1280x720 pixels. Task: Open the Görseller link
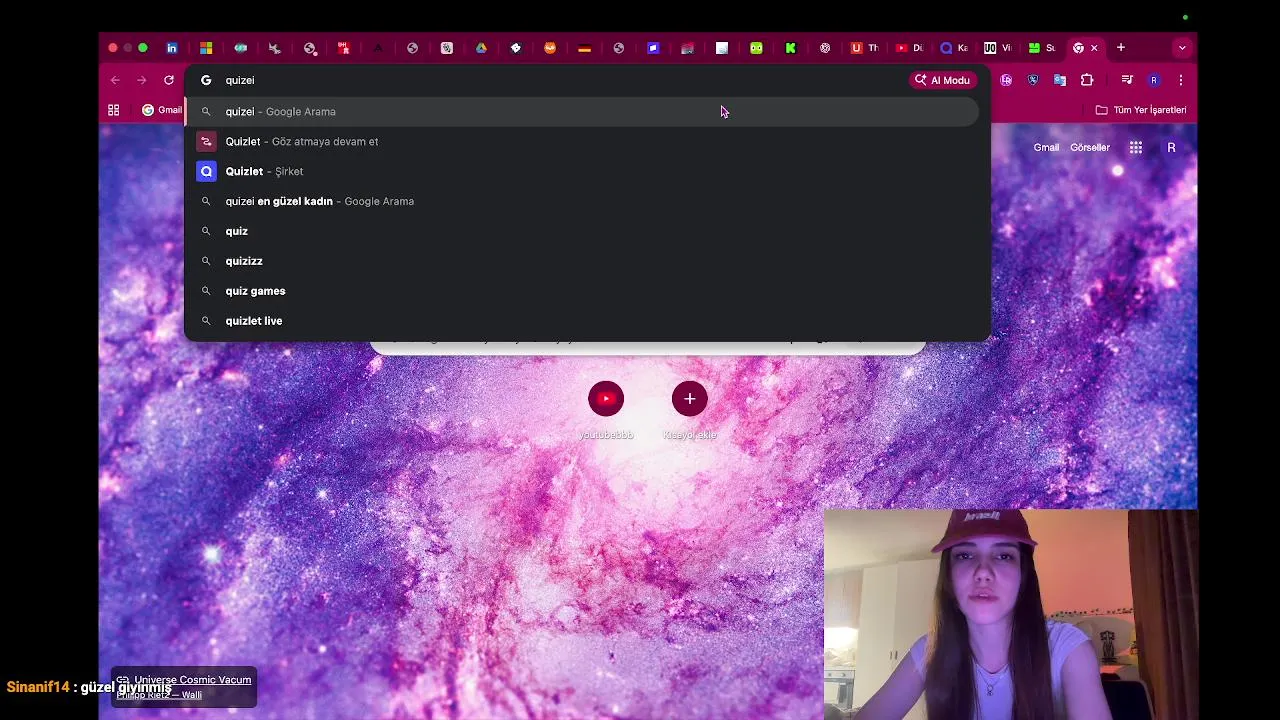tap(1090, 147)
